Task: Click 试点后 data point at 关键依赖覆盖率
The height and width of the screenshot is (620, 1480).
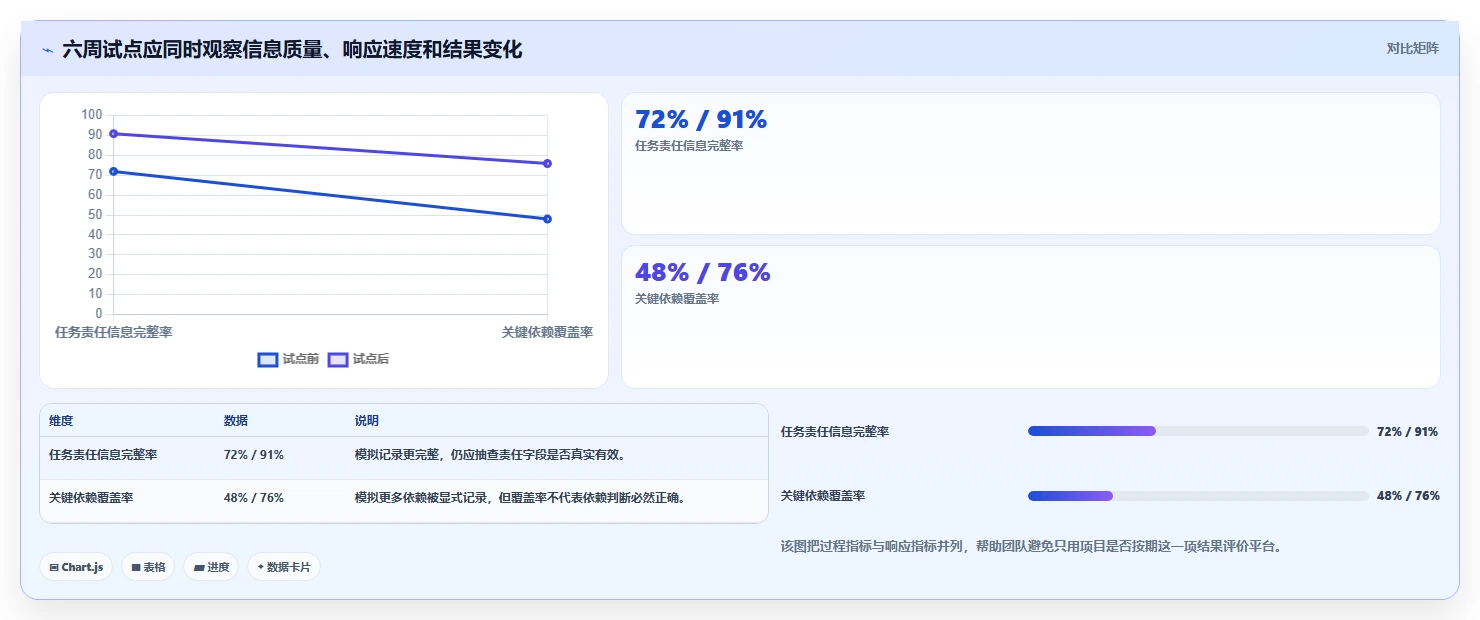Action: pos(547,163)
